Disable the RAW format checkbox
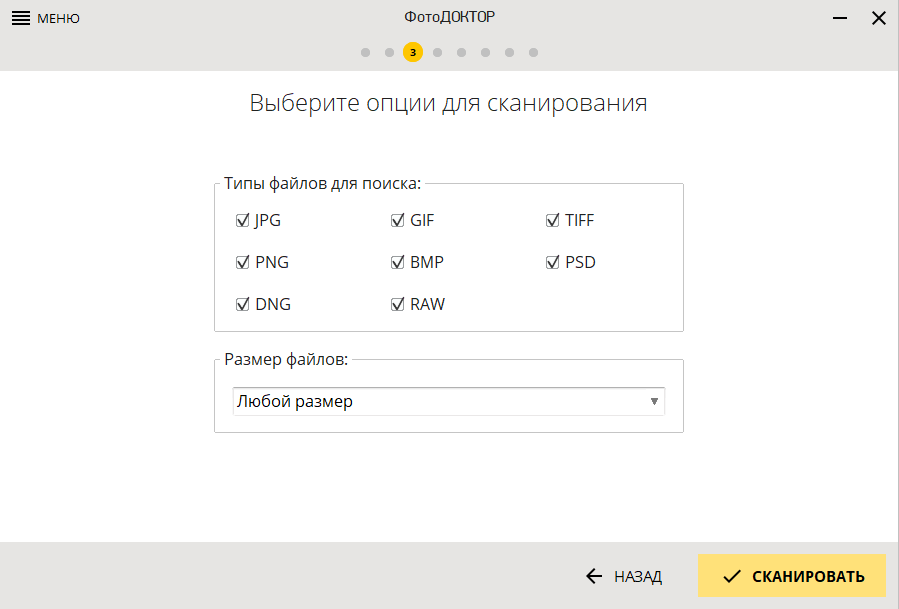899x609 pixels. (396, 304)
